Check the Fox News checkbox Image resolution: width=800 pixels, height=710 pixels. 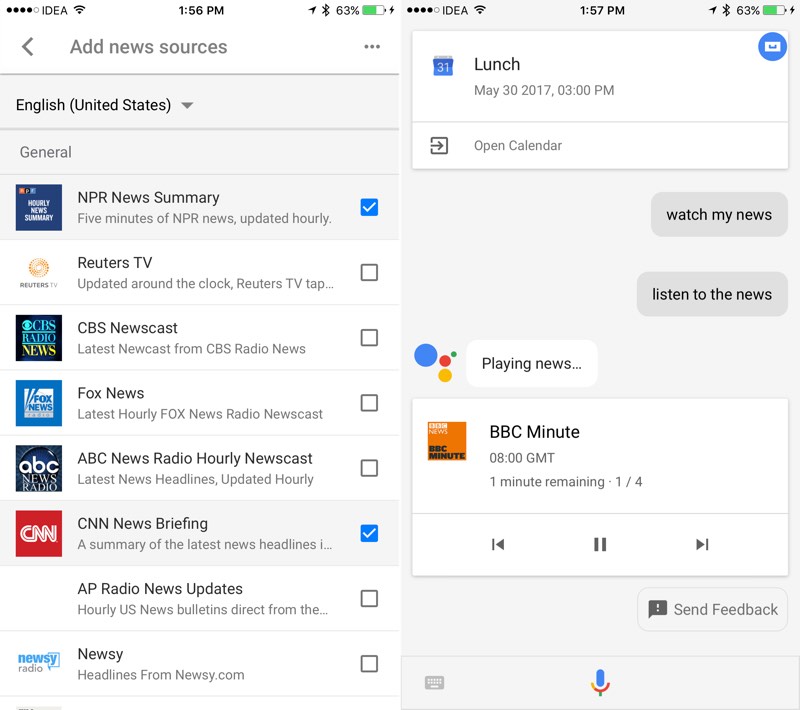tap(369, 403)
